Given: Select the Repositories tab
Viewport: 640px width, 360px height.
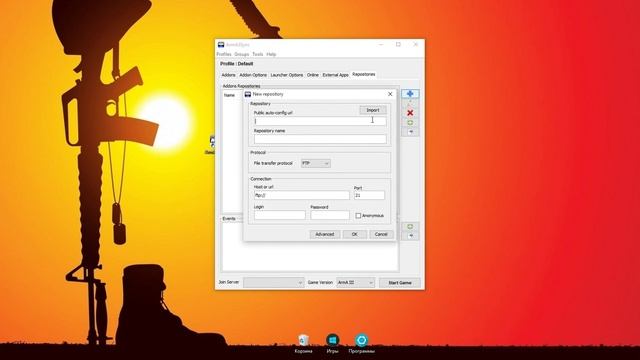Looking at the screenshot, I should (364, 74).
